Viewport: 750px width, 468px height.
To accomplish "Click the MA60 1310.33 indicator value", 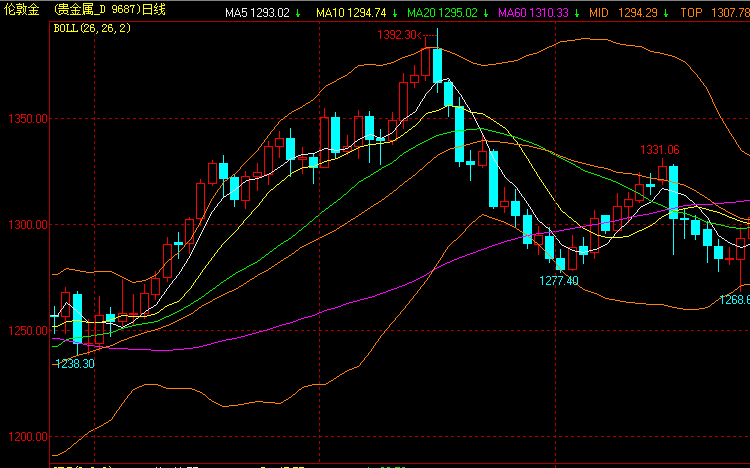I will [x=533, y=13].
